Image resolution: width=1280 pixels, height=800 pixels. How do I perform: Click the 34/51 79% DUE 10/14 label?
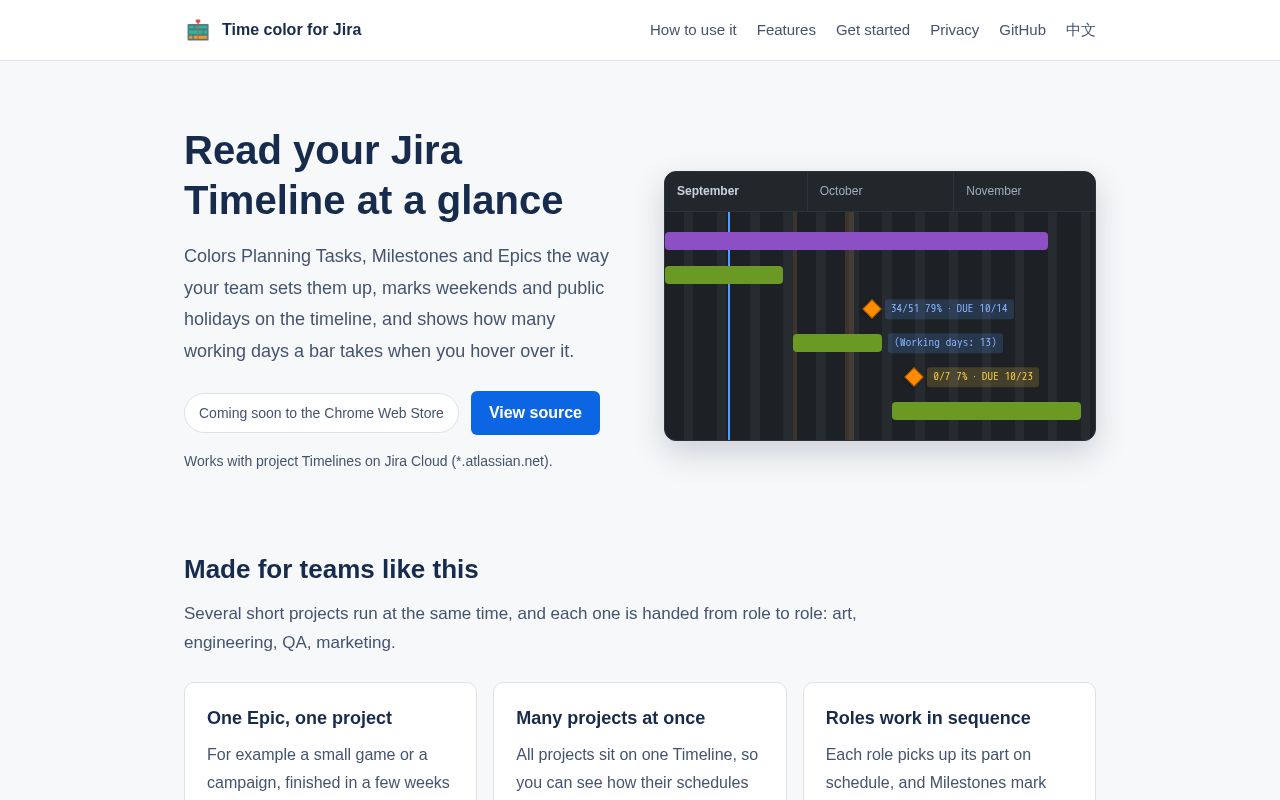(x=949, y=309)
